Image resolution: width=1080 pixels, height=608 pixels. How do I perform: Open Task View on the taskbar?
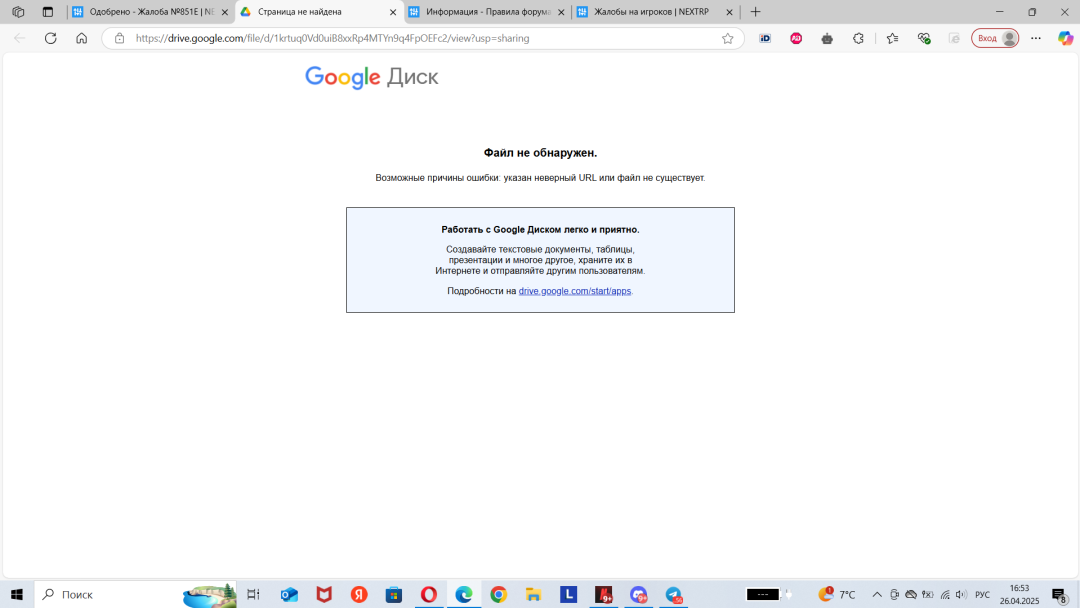click(x=253, y=594)
